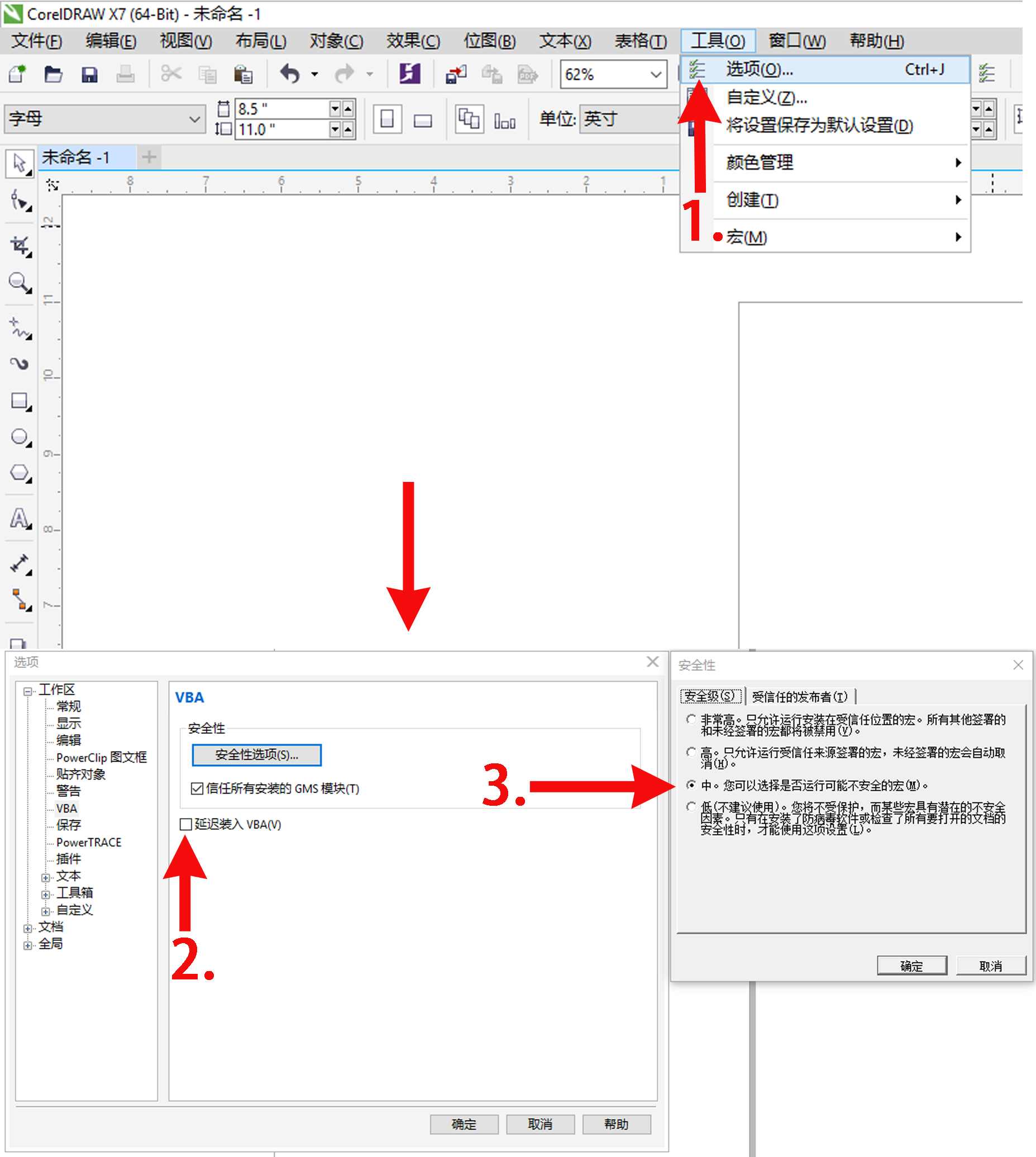Click 取消 in the 安全性 dialog
1036x1157 pixels.
pos(991,966)
